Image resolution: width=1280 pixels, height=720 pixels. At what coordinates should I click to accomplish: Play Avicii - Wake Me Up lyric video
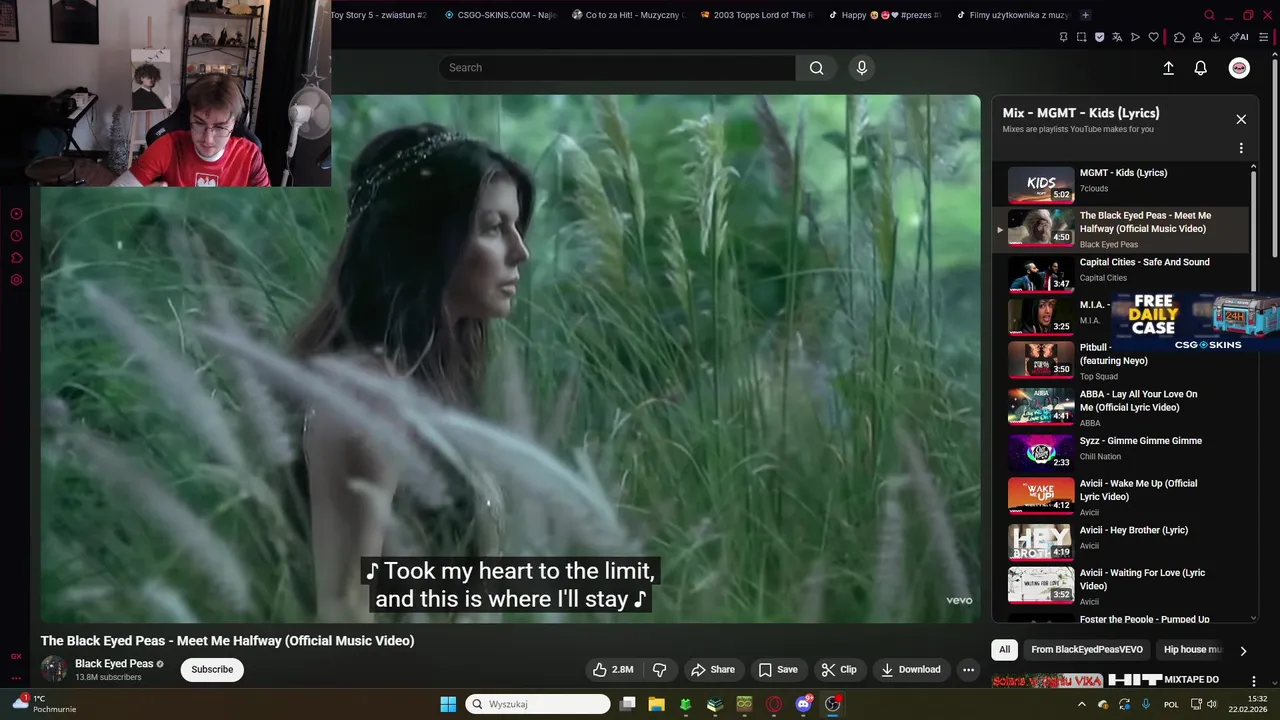pyautogui.click(x=1120, y=496)
